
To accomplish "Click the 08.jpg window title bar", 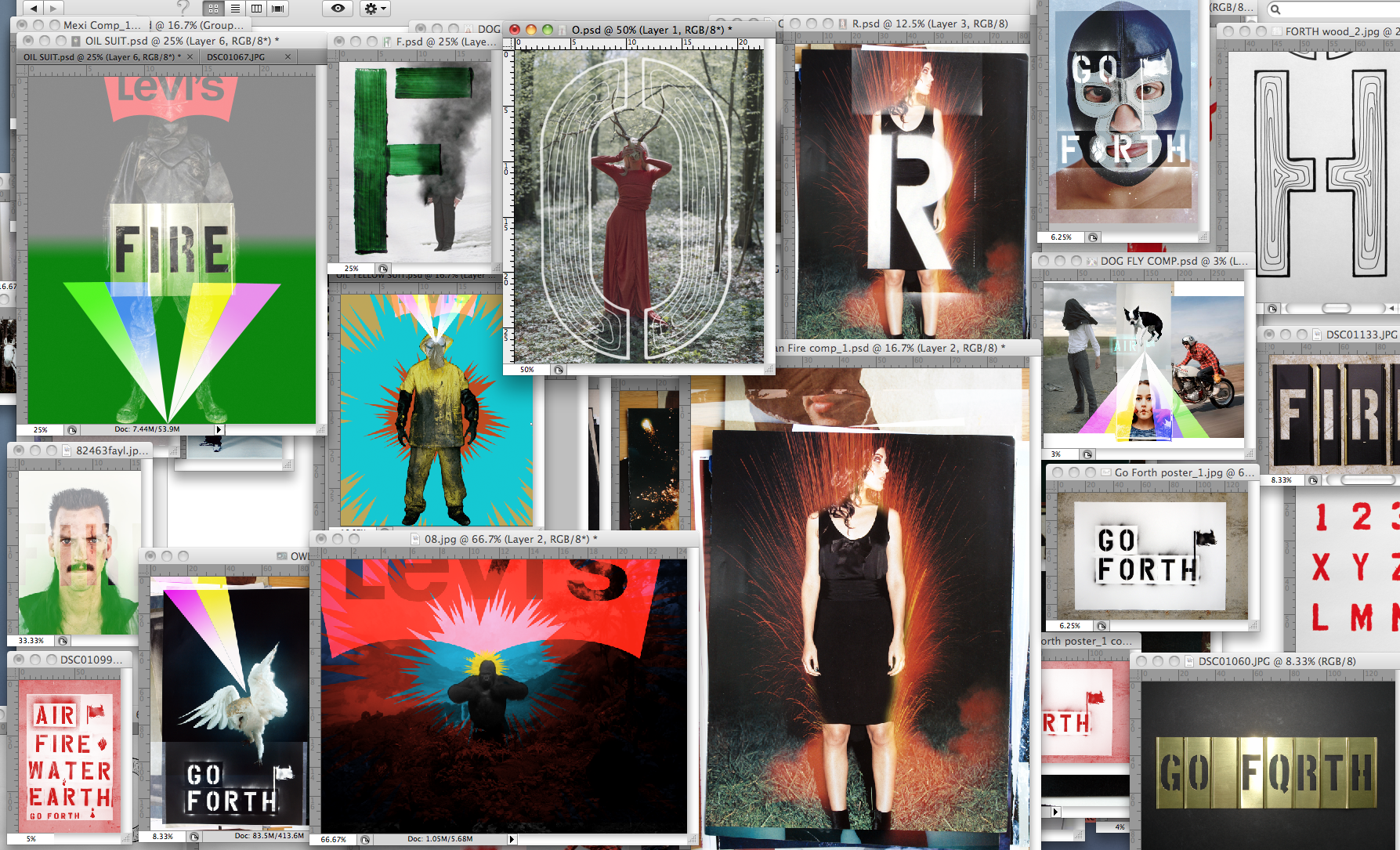I will pyautogui.click(x=505, y=539).
